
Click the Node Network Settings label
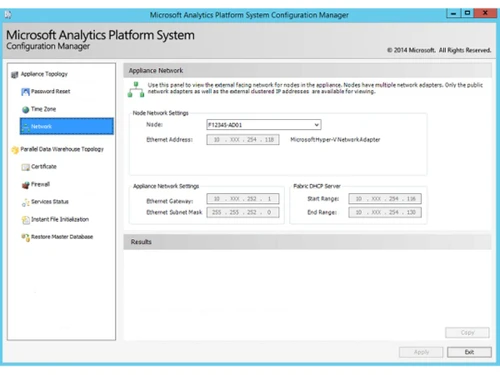tap(161, 113)
